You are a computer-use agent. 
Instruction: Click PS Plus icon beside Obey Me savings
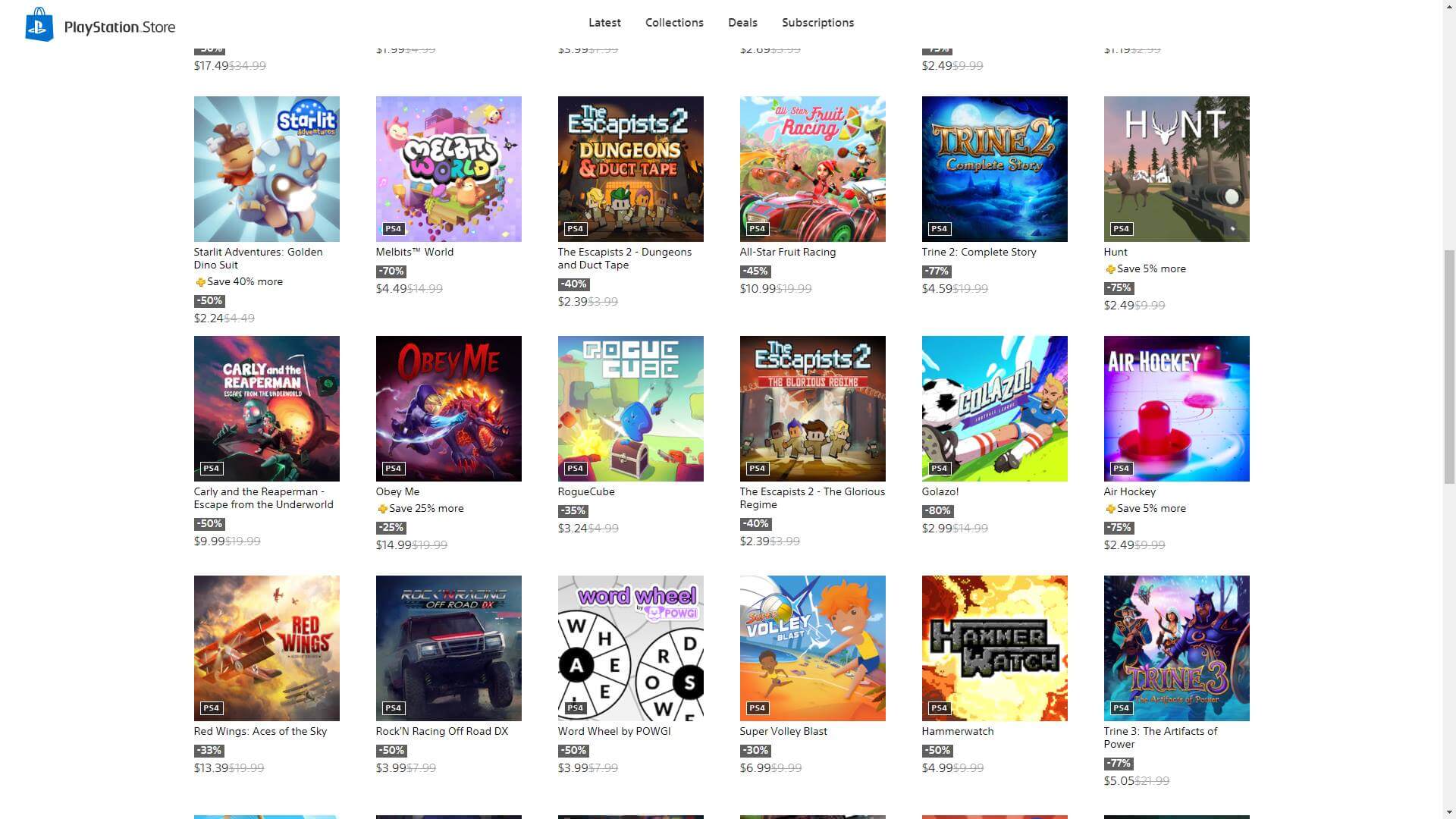[x=382, y=509]
